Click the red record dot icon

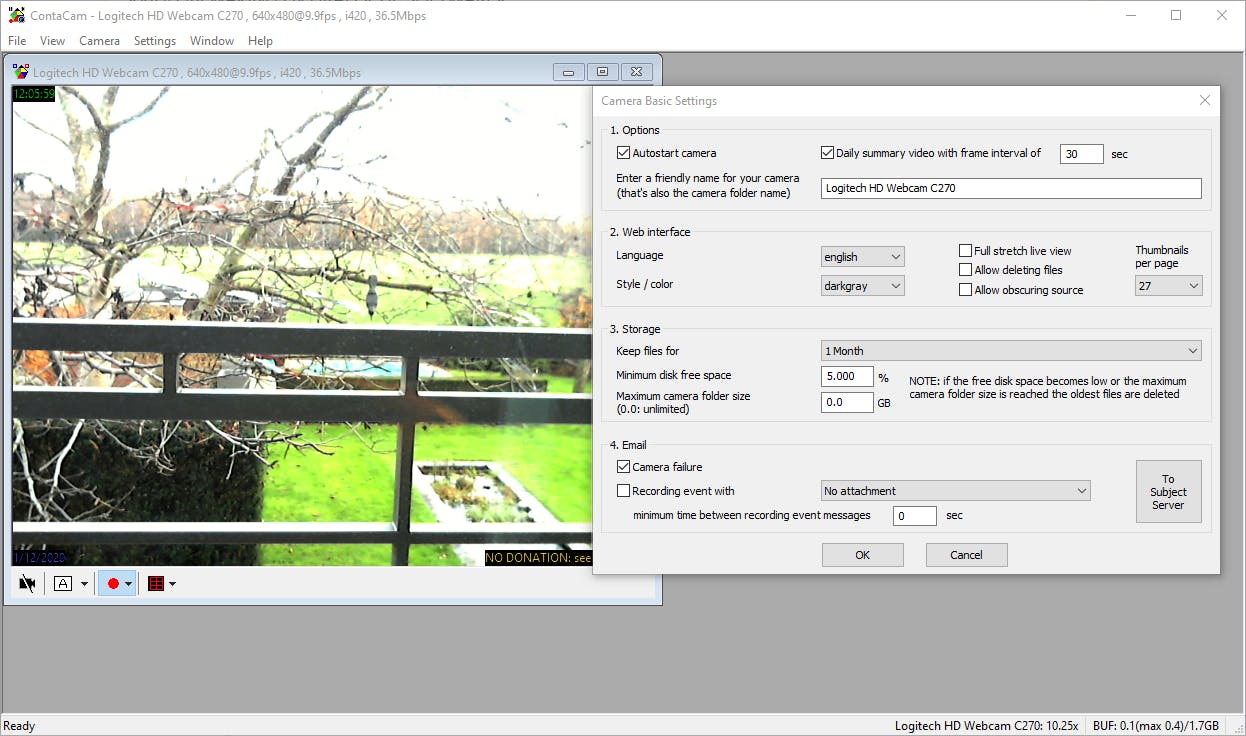tap(113, 584)
